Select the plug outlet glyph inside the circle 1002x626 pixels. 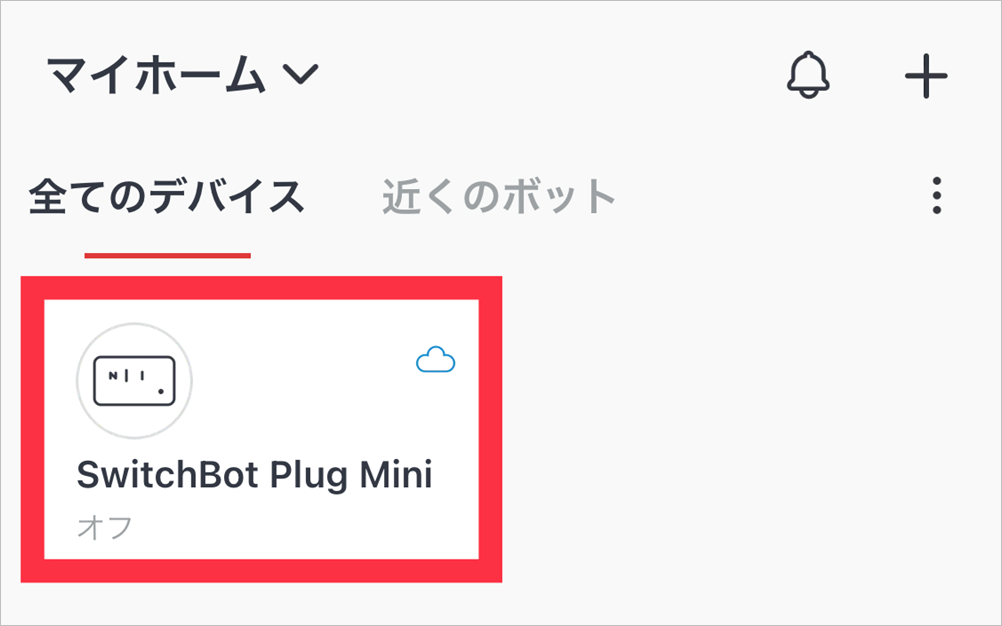[x=134, y=381]
